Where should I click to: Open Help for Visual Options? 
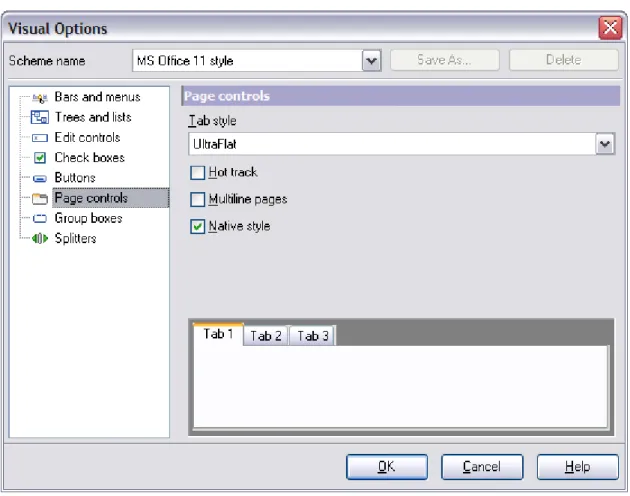pyautogui.click(x=578, y=467)
